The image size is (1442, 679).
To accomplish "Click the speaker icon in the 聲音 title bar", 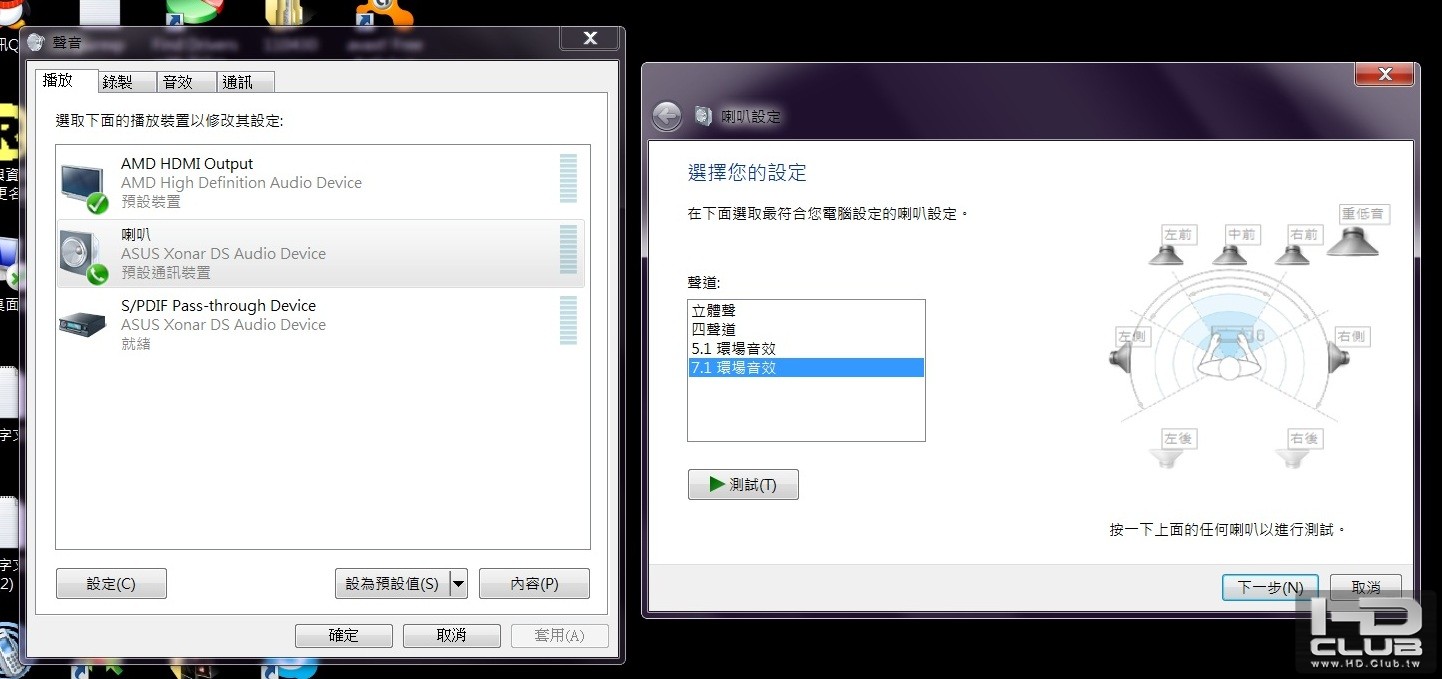I will pos(36,42).
